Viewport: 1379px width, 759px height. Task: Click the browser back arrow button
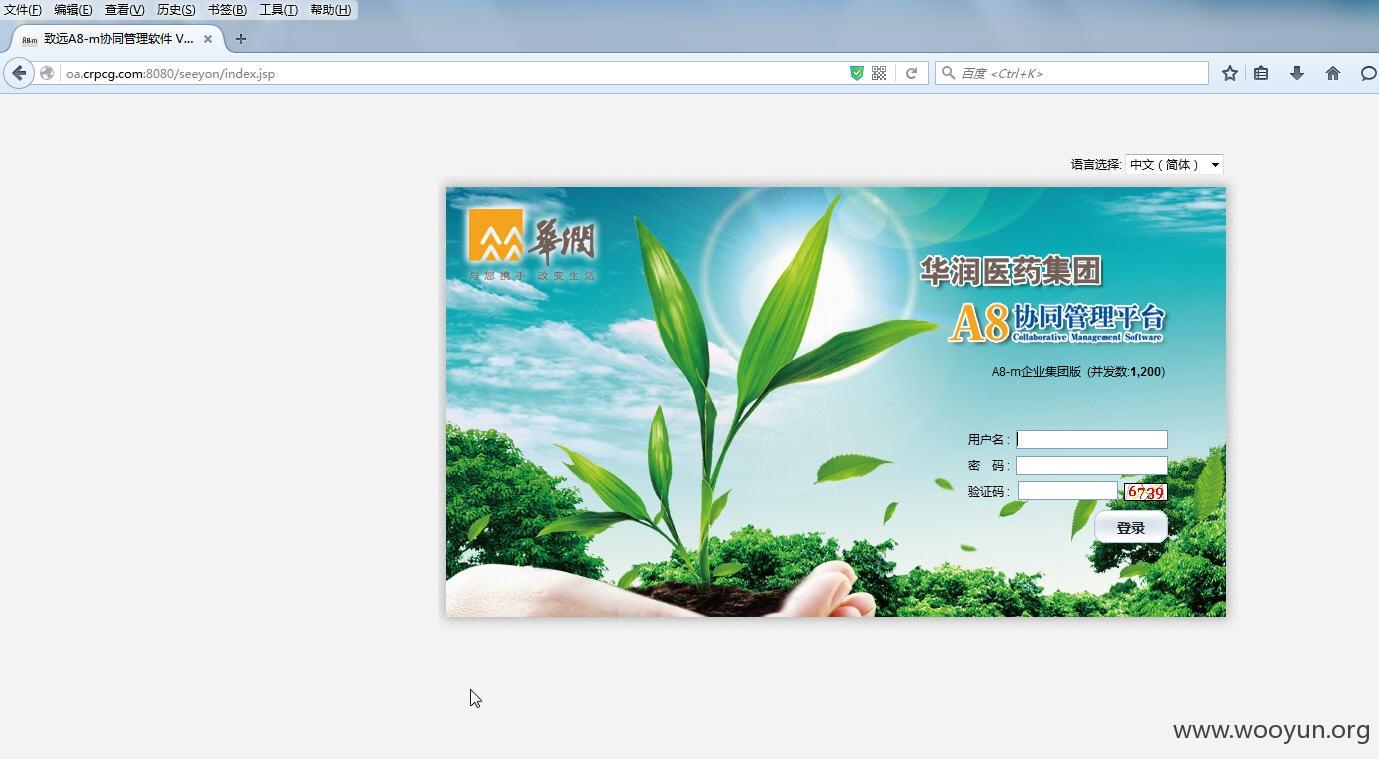coord(19,73)
